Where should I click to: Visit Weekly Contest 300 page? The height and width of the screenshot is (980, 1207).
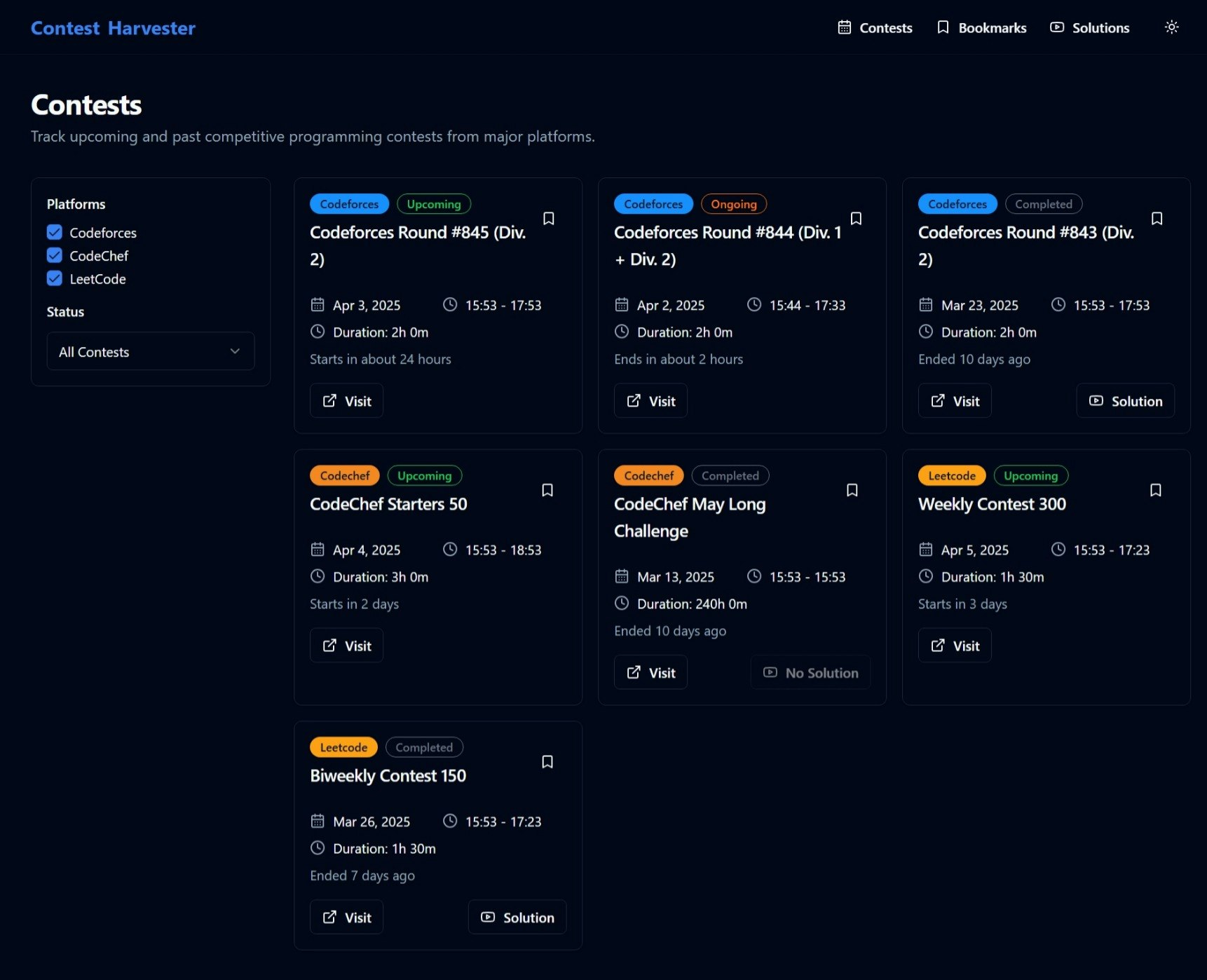tap(955, 646)
